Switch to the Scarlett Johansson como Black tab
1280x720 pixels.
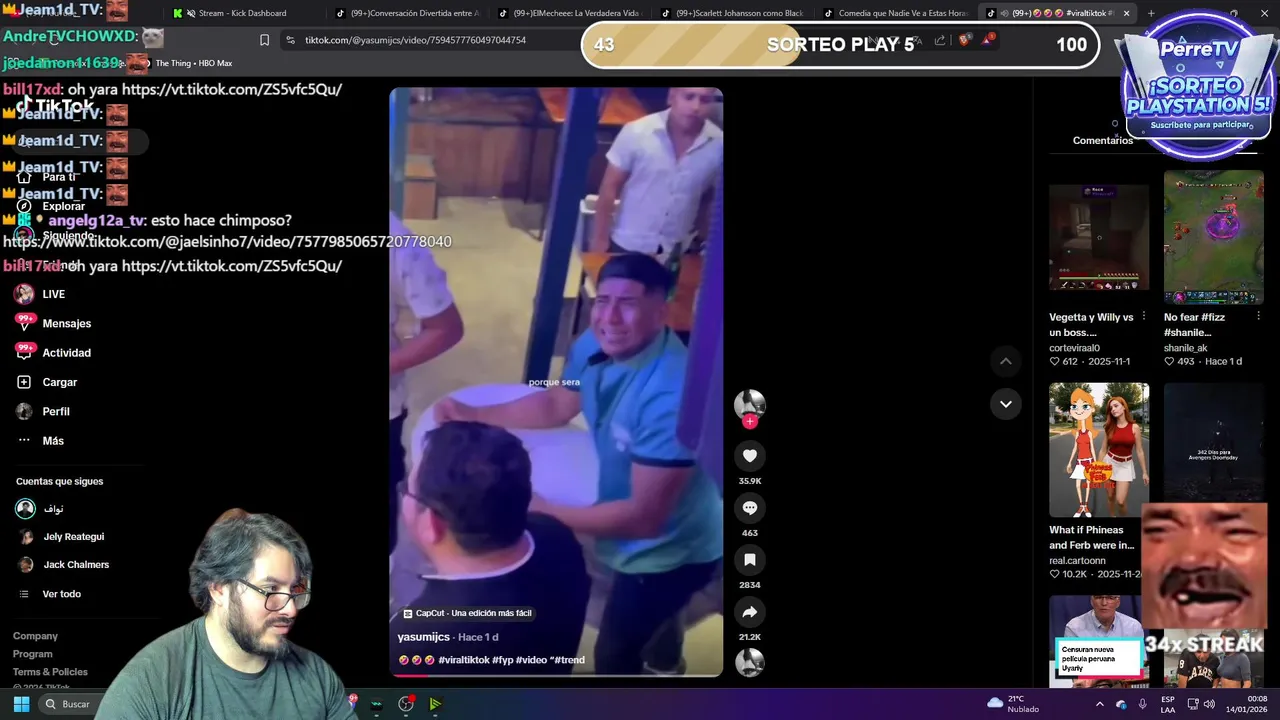click(x=733, y=13)
